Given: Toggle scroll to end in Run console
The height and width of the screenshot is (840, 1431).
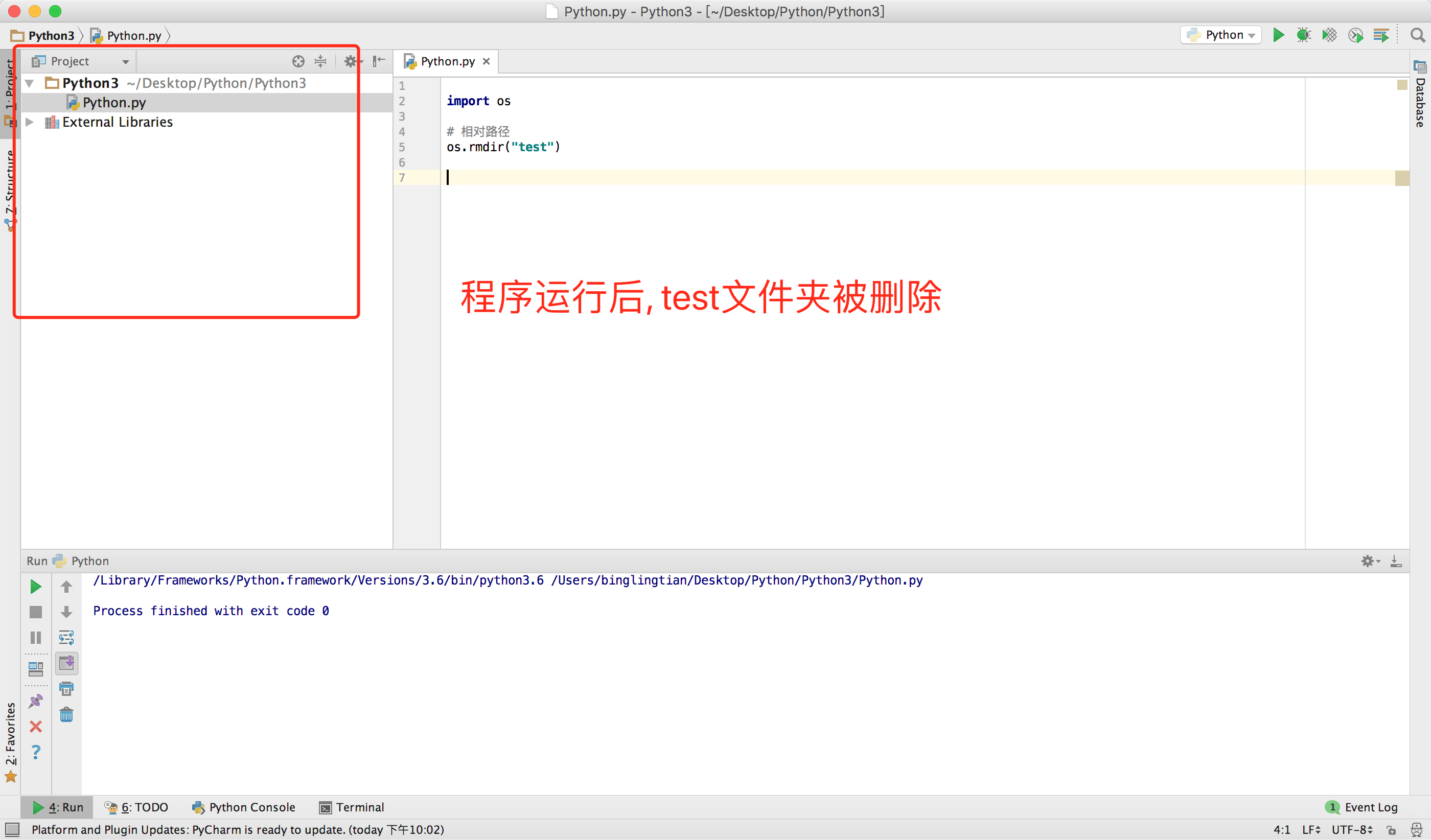Looking at the screenshot, I should pyautogui.click(x=66, y=663).
